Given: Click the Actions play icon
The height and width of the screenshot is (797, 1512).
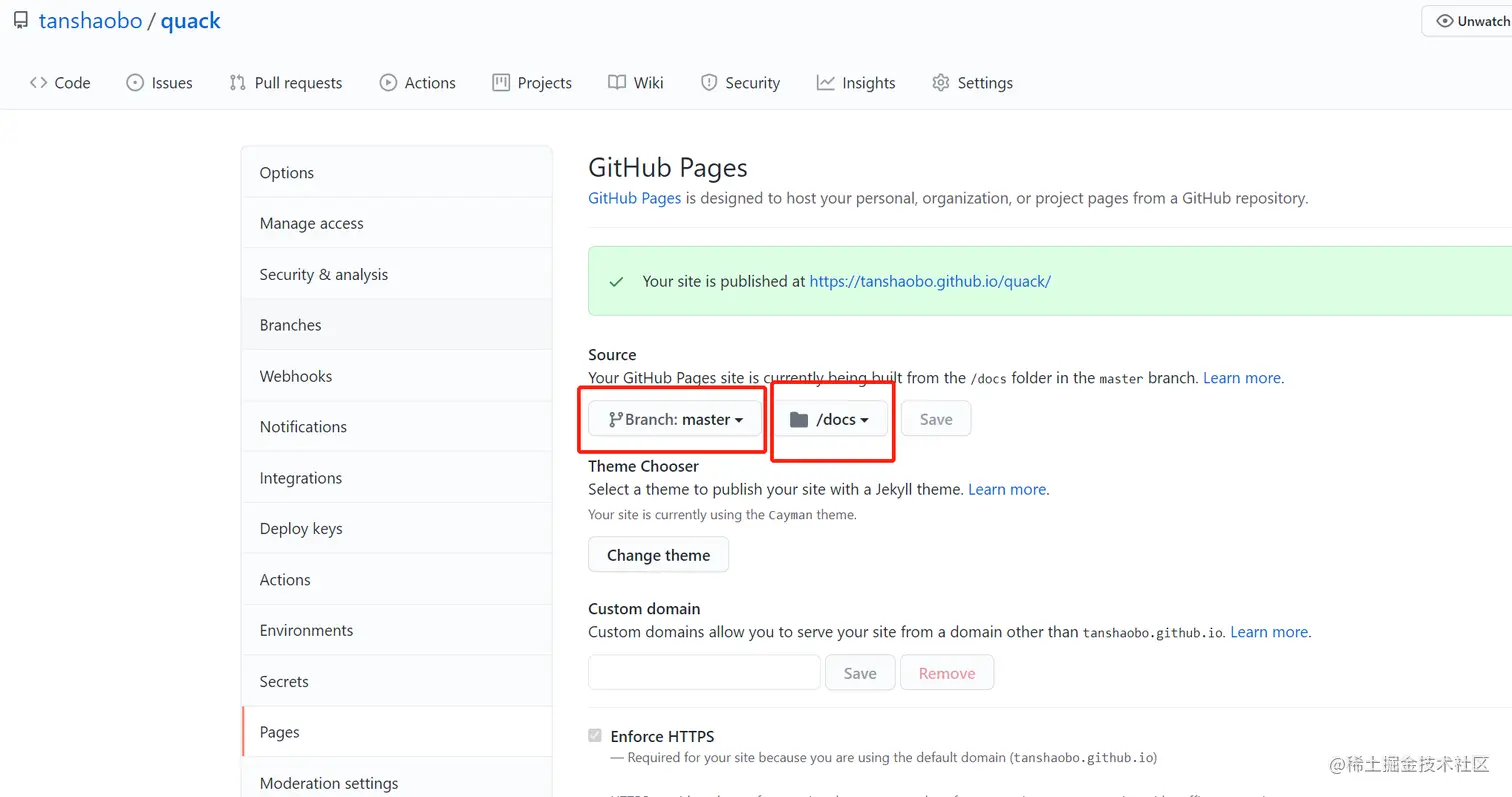Looking at the screenshot, I should pos(388,83).
